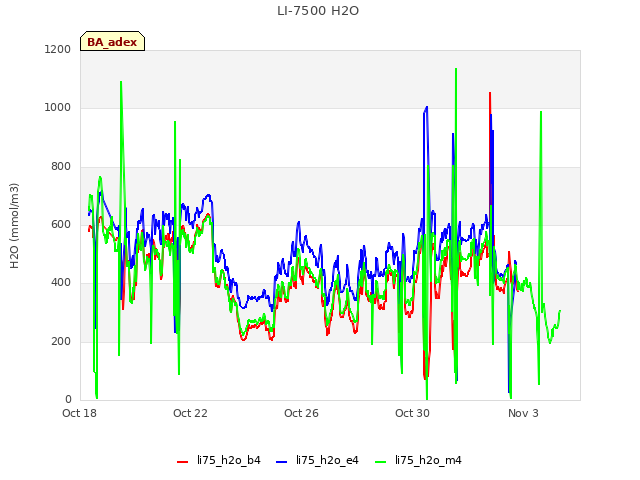Toggle the li75_h2o_m4 legend entry
Image resolution: width=640 pixels, height=480 pixels.
418,460
